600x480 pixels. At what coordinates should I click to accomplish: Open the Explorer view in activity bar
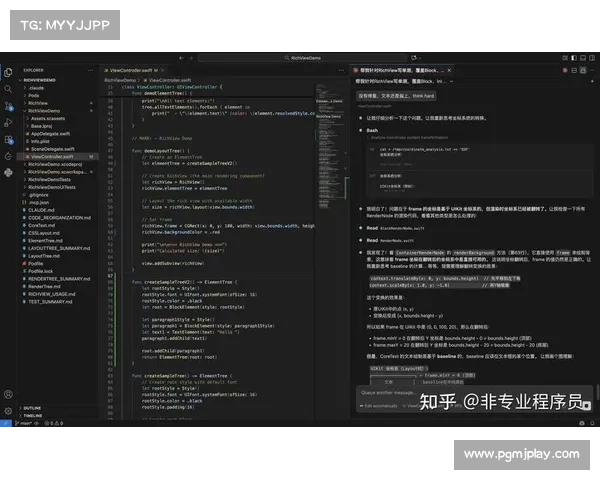pos(8,72)
